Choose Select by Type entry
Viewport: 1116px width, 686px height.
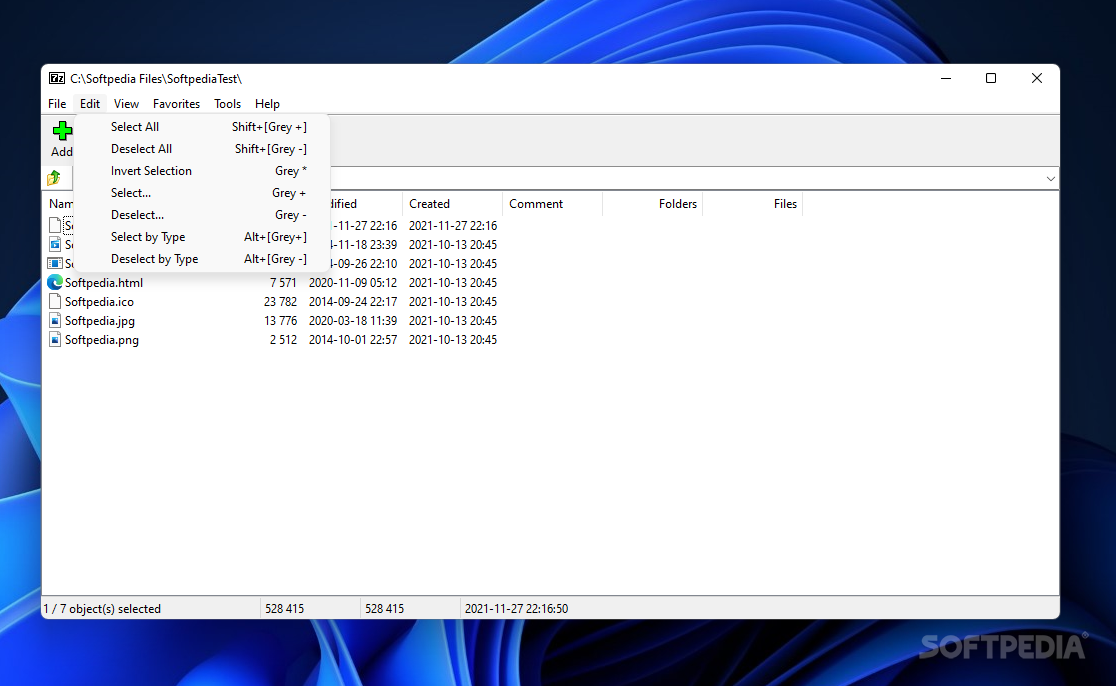[x=202, y=237]
